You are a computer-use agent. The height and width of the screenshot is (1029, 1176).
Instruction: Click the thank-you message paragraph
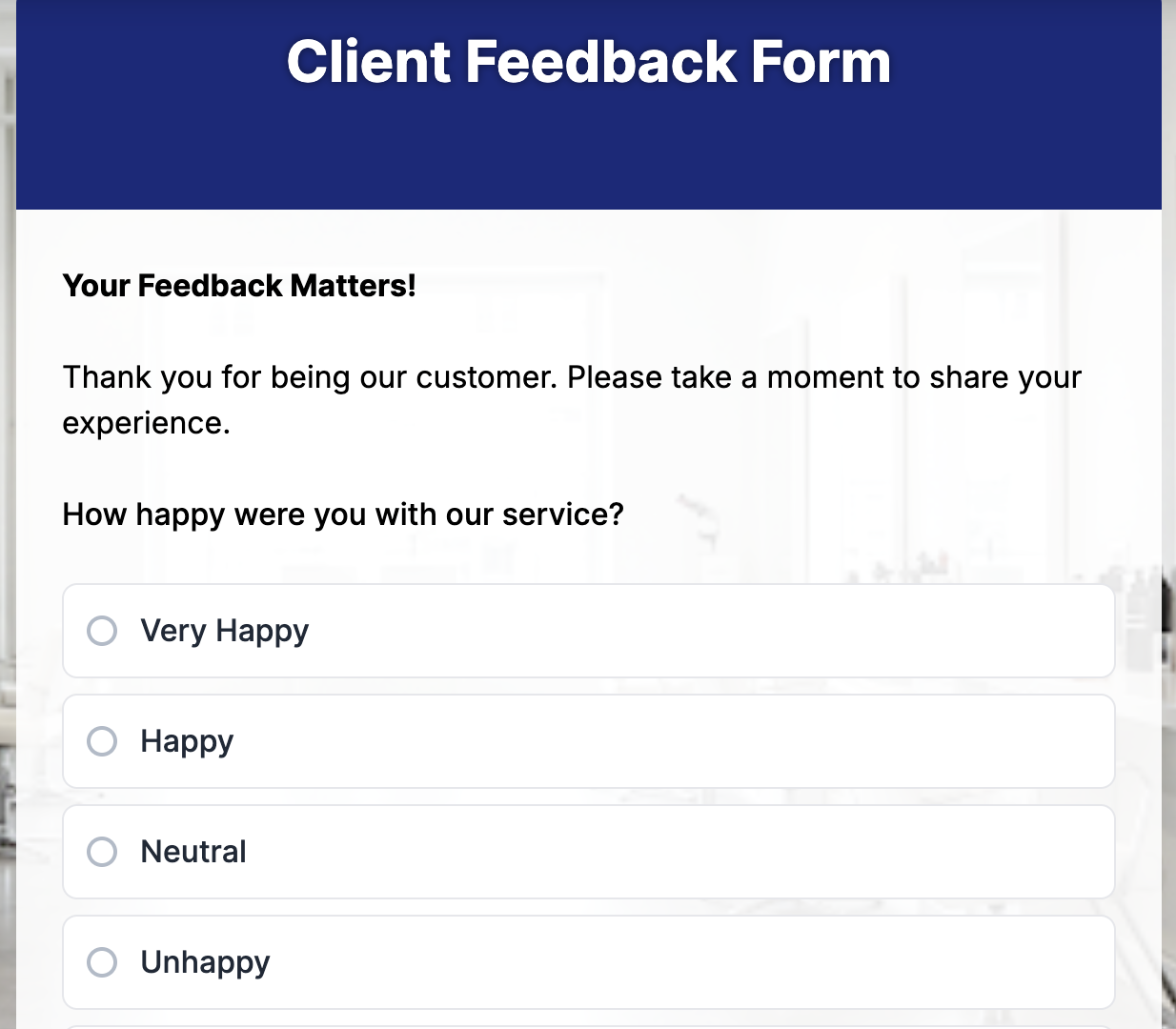(571, 377)
